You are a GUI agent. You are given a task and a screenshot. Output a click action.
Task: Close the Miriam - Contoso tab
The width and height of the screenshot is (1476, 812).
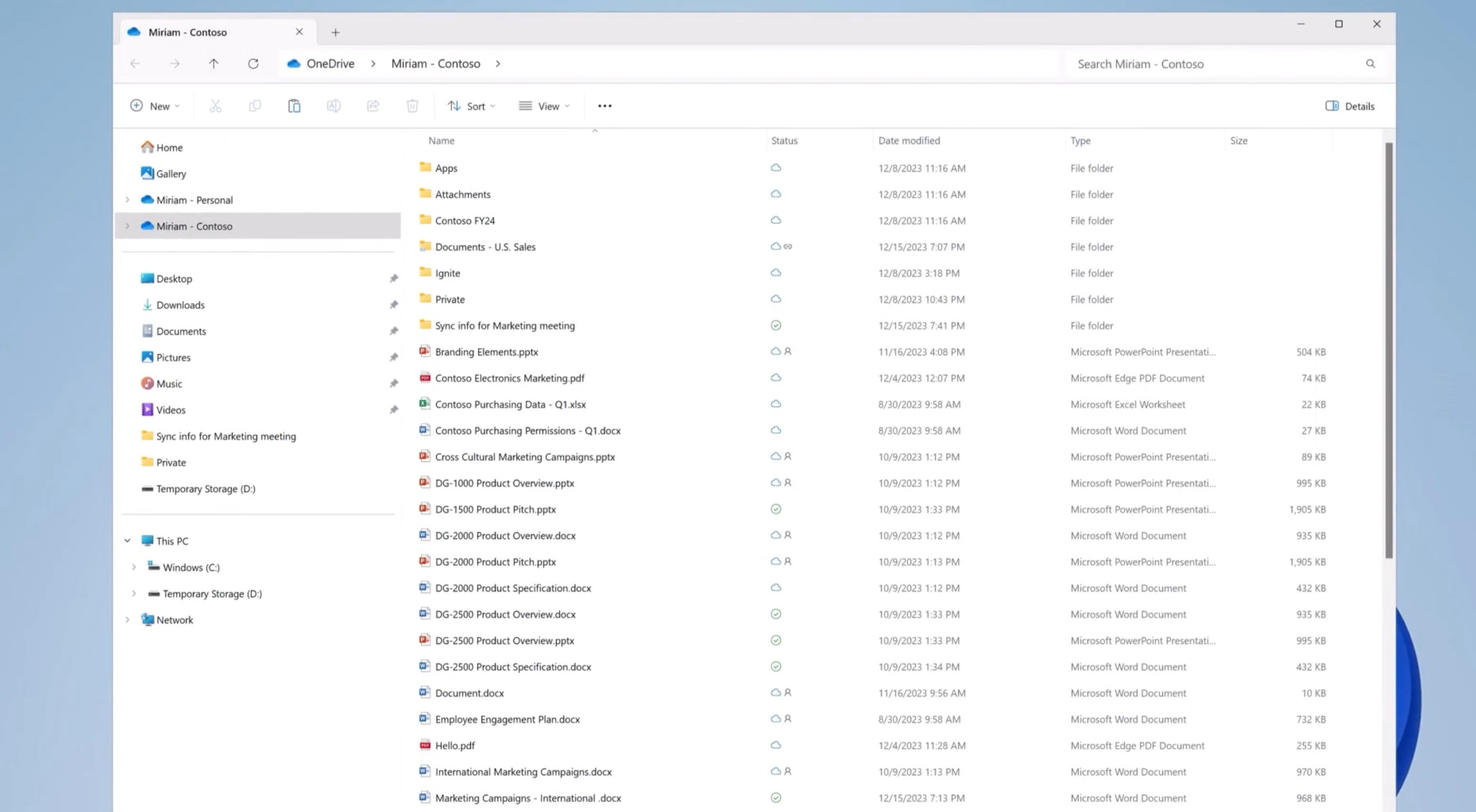(x=299, y=32)
